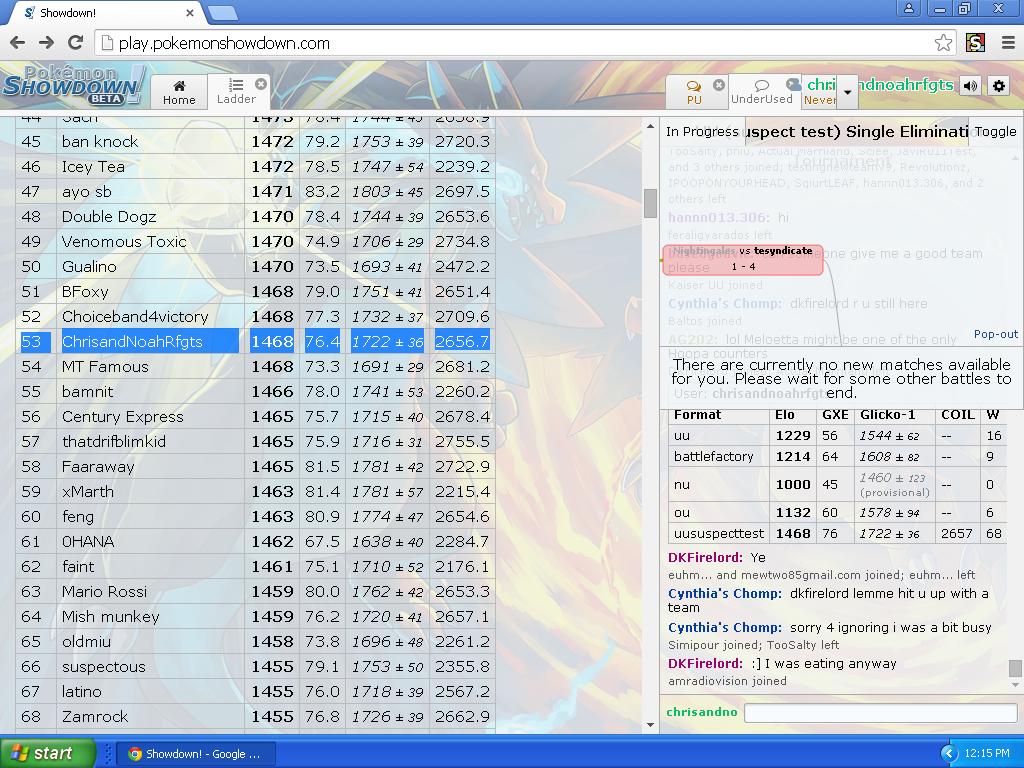Select the ayo sb ladder entry
Screen dimensions: 1024x768
(x=255, y=191)
